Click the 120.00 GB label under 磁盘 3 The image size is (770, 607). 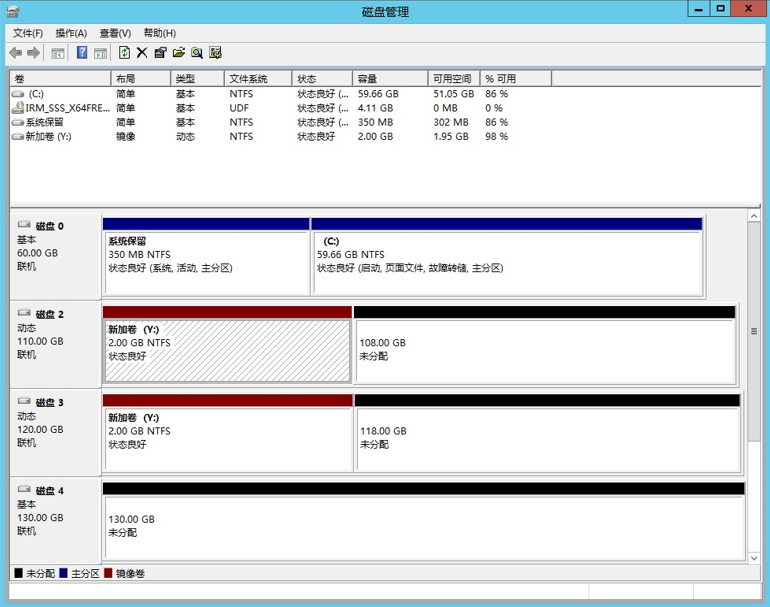tap(40, 429)
